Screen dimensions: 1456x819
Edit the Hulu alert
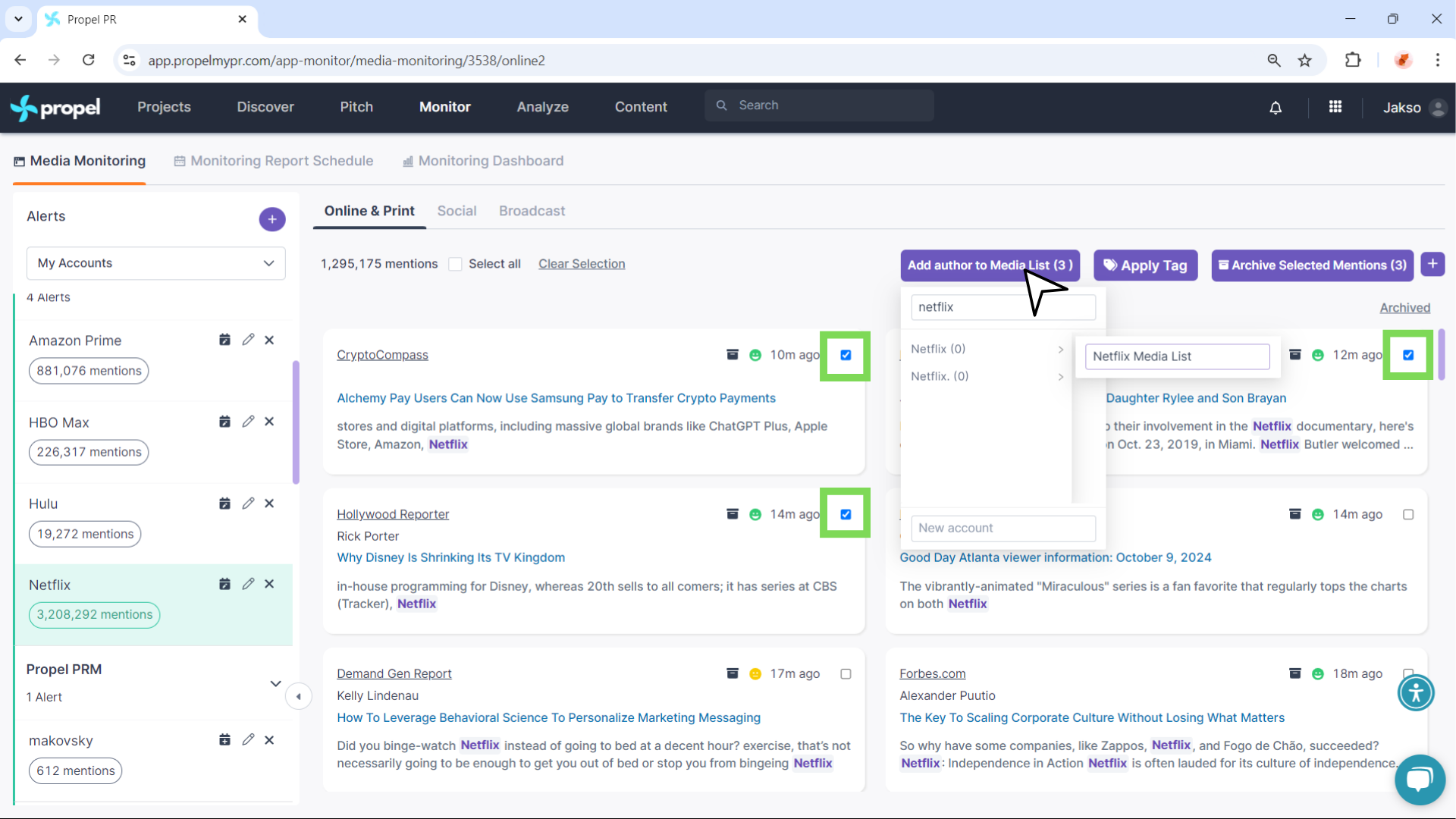248,504
